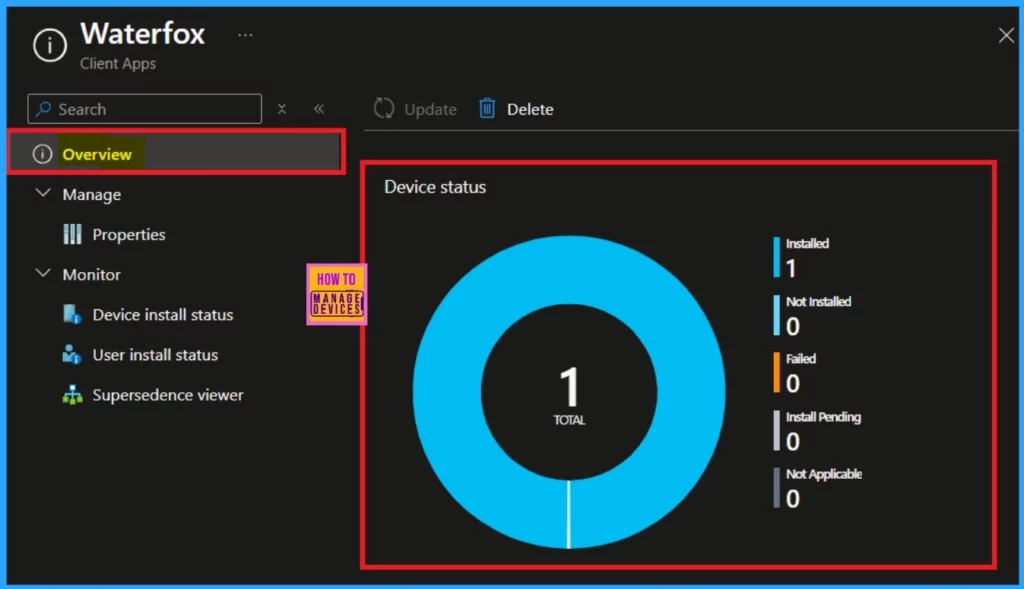Choose the Delete toolbar button

(516, 109)
